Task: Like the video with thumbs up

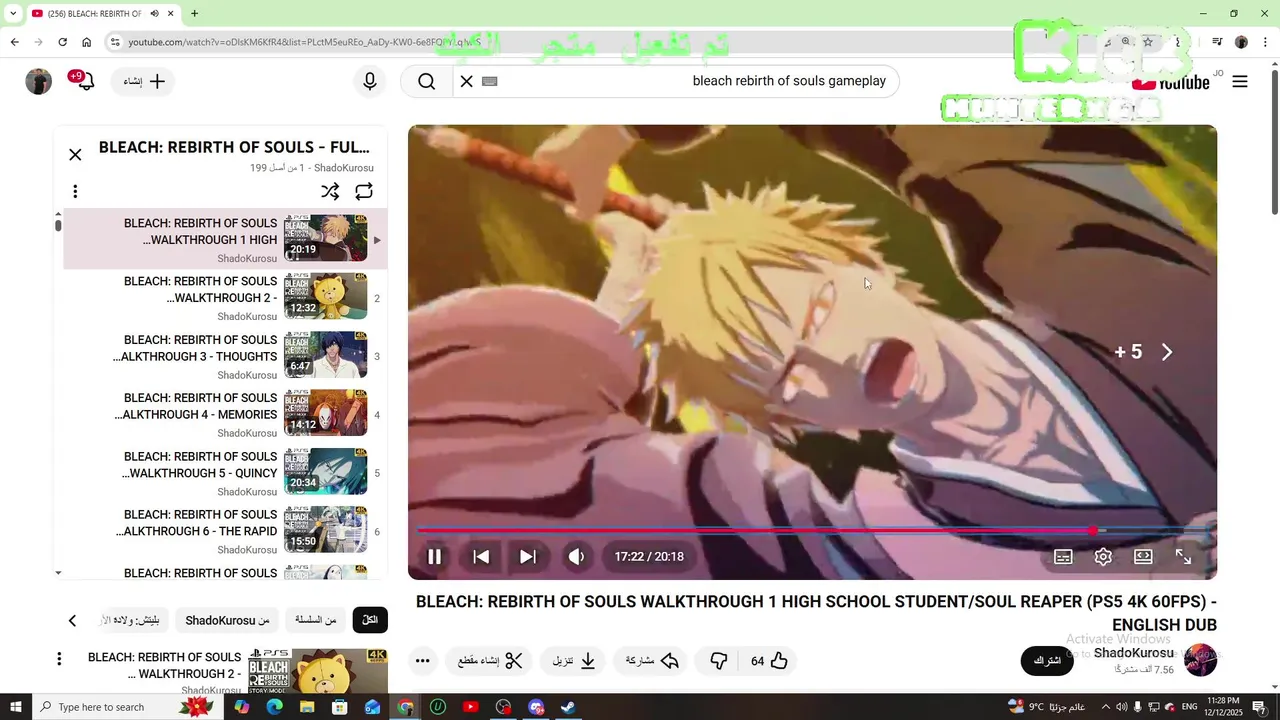Action: [x=769, y=661]
